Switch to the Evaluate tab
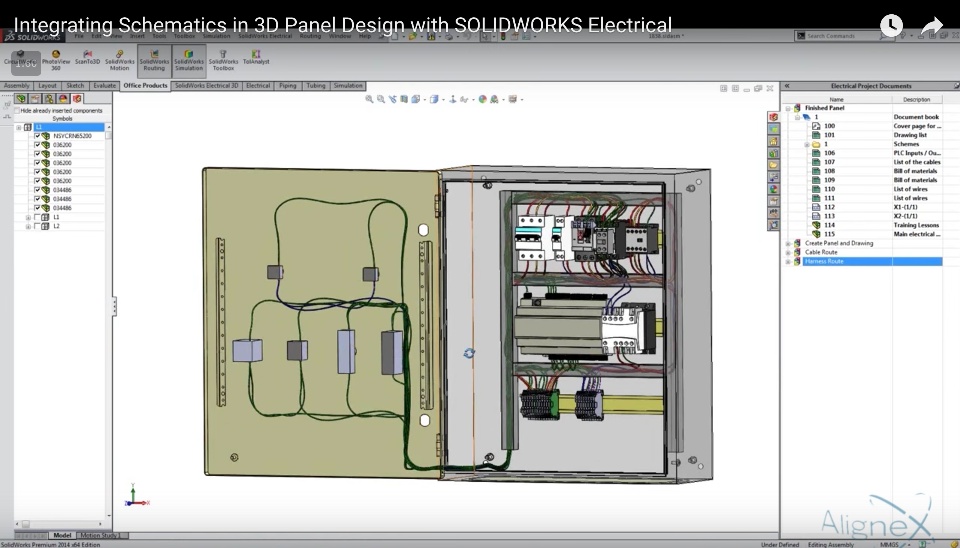This screenshot has width=960, height=548. coord(105,86)
